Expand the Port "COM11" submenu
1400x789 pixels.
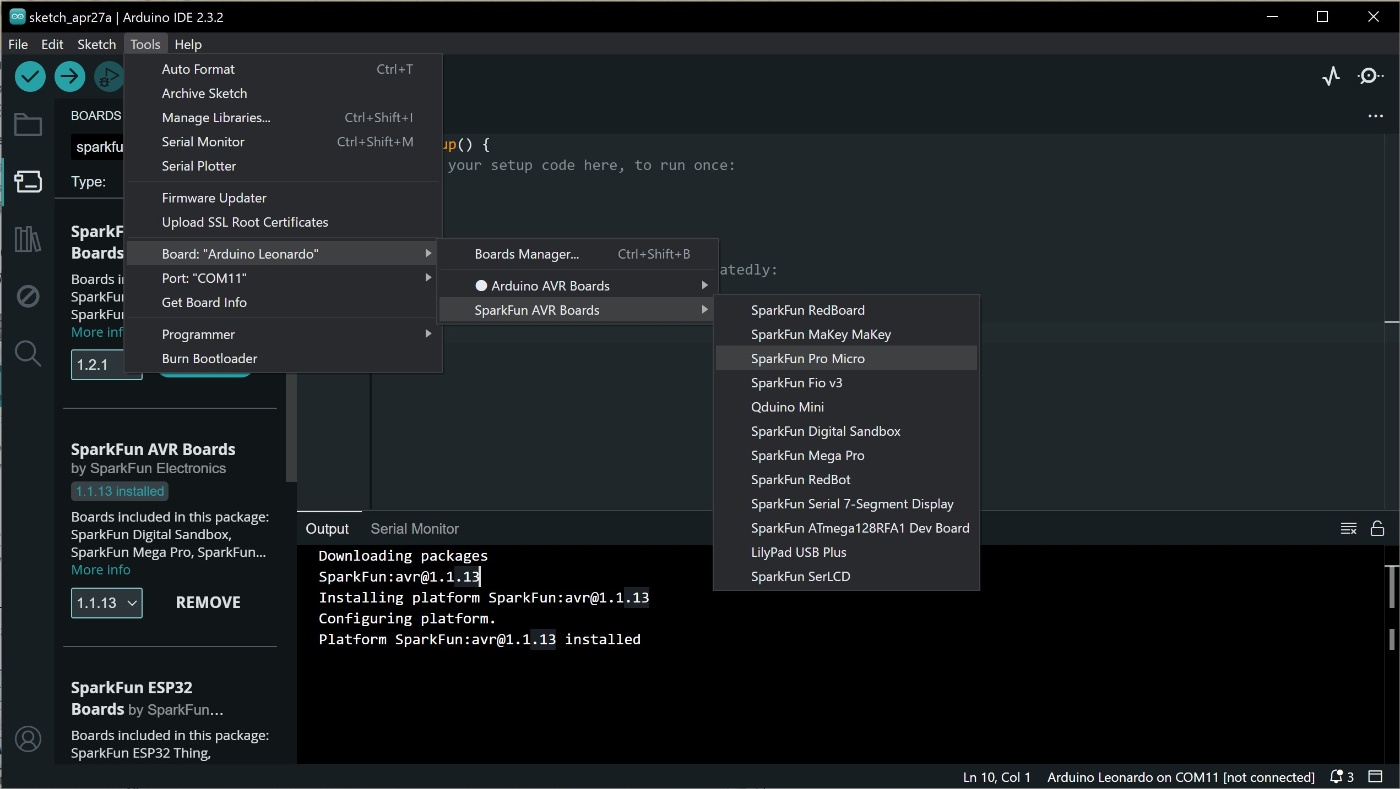click(x=283, y=278)
